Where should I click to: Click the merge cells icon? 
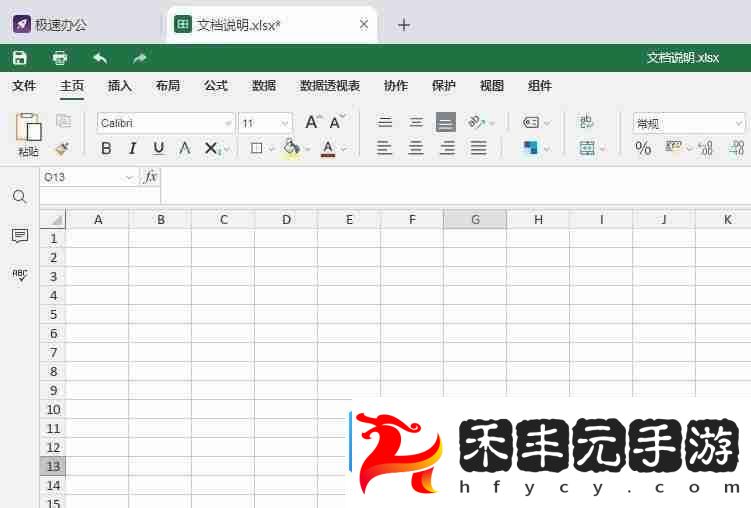[x=587, y=148]
